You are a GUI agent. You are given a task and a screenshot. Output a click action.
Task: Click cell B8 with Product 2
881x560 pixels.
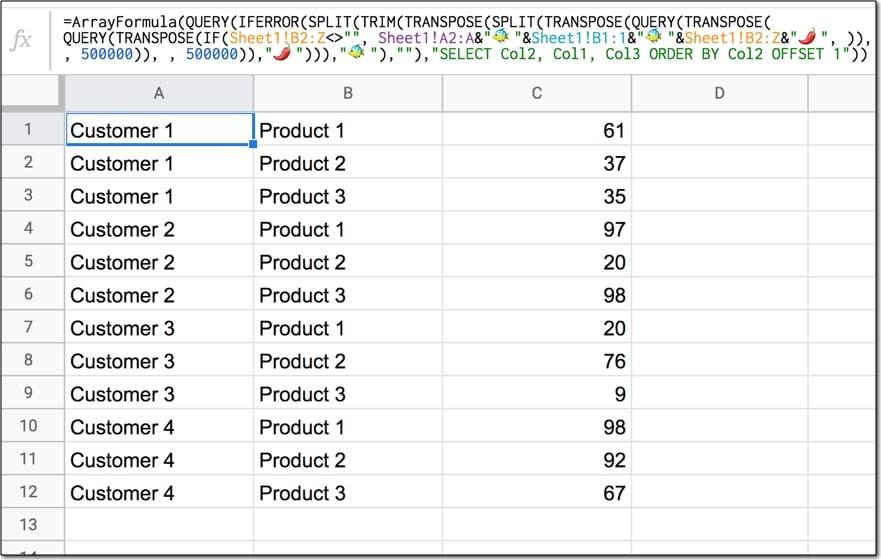click(x=348, y=360)
